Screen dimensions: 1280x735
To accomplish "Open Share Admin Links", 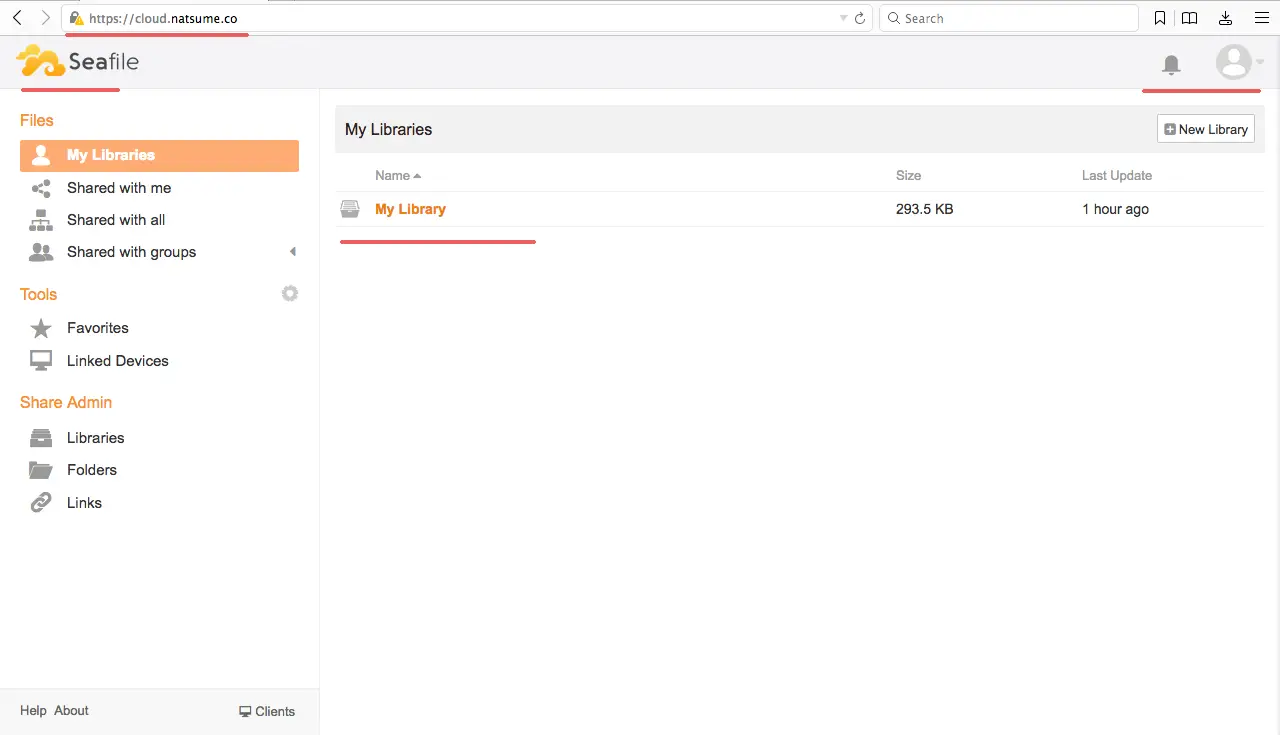I will click(x=84, y=503).
